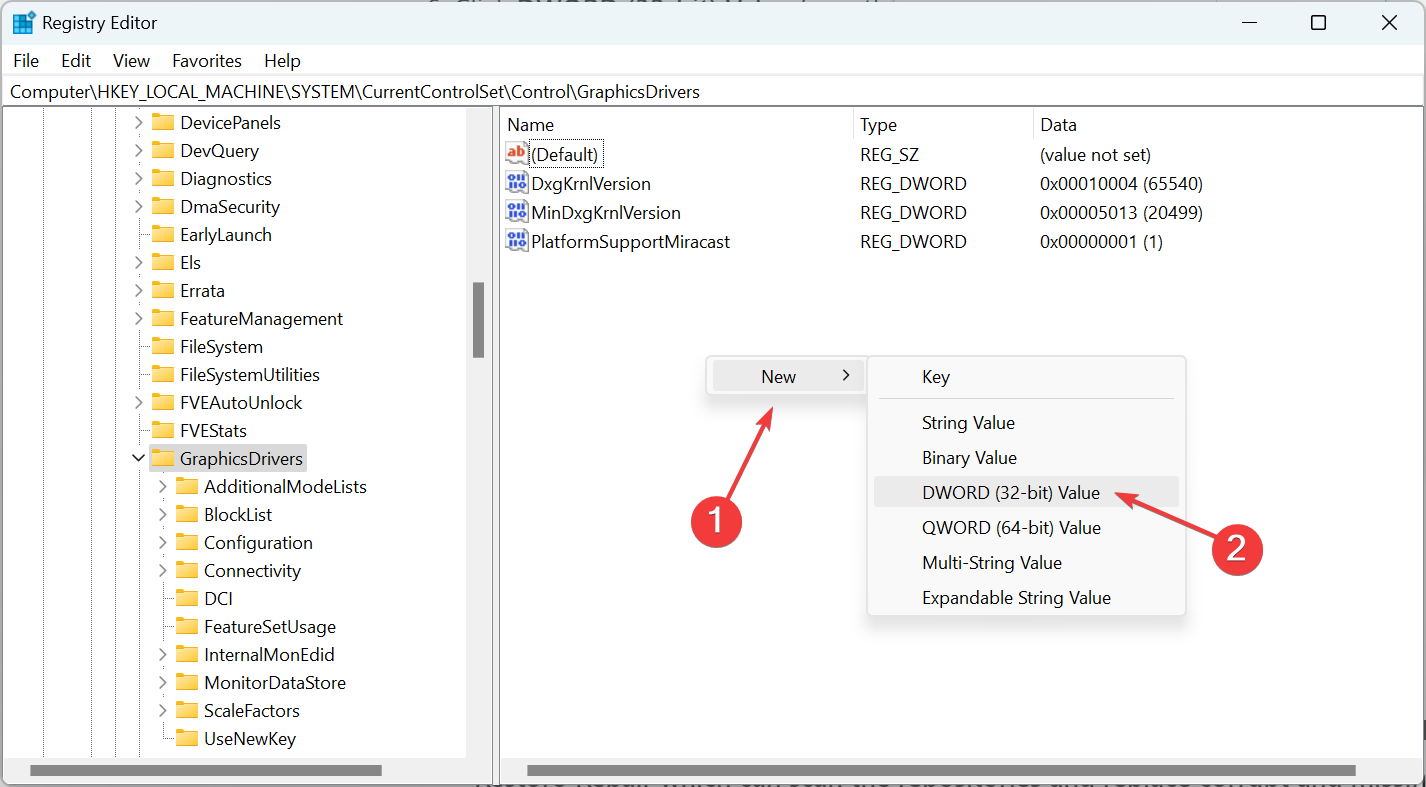Expand the DevQuery tree node
The width and height of the screenshot is (1426, 787).
138,150
